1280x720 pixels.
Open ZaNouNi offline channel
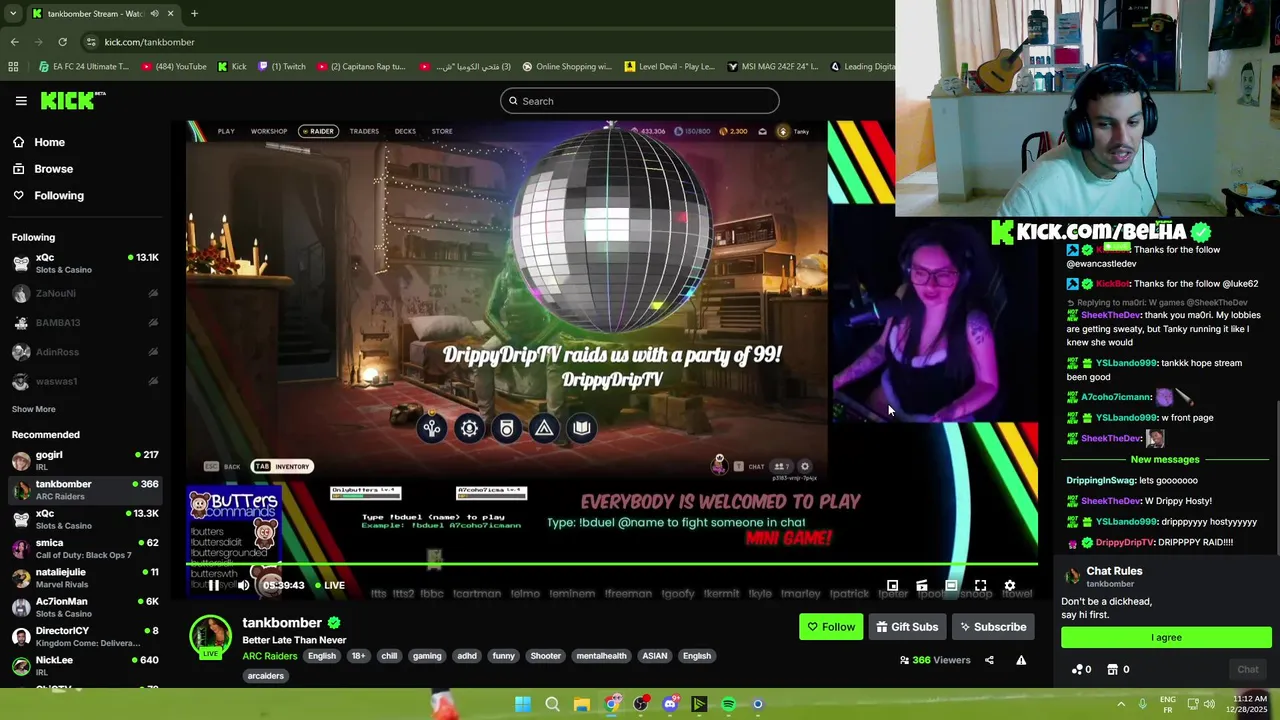85,293
